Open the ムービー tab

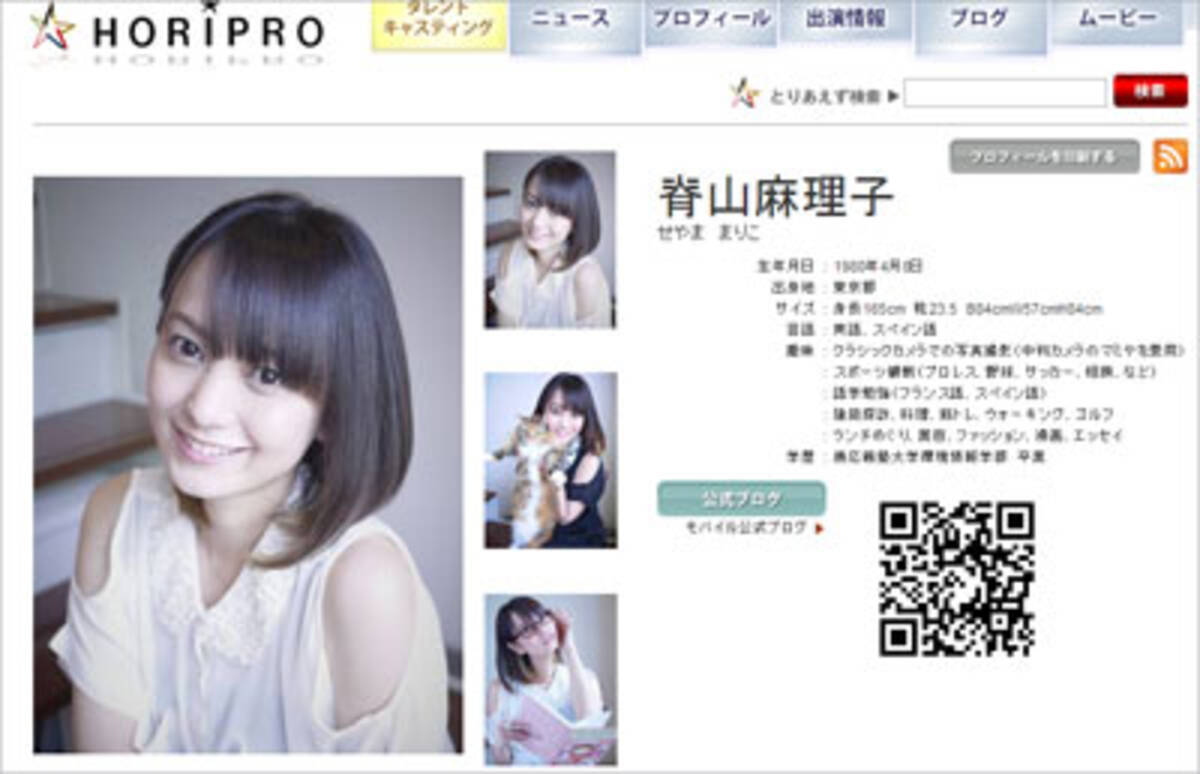click(1116, 22)
